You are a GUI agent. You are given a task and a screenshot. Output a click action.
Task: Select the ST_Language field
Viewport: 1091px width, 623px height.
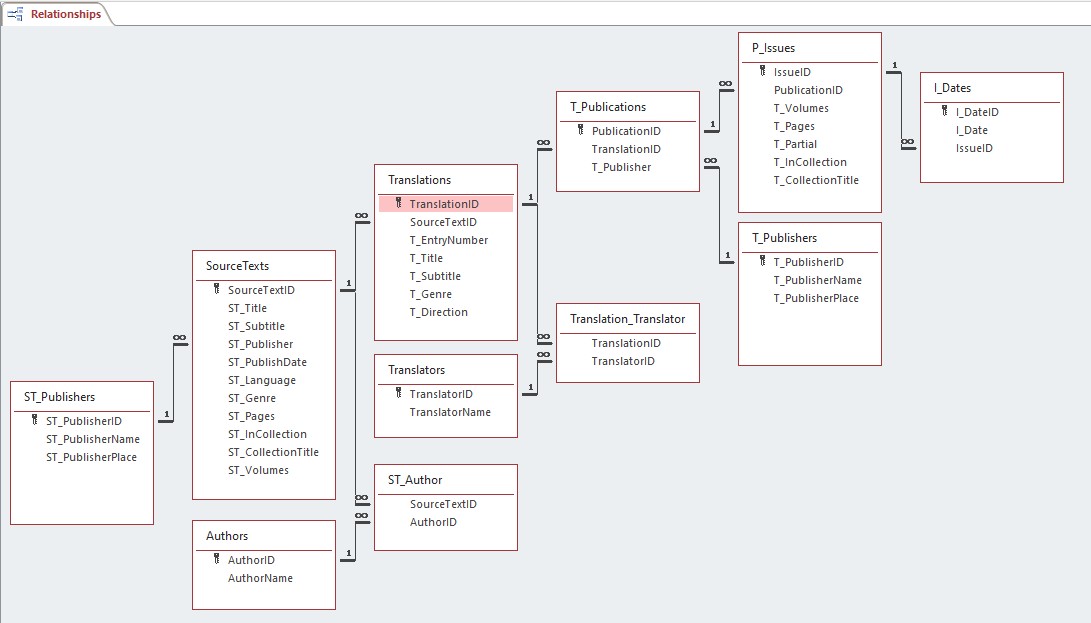(x=262, y=380)
